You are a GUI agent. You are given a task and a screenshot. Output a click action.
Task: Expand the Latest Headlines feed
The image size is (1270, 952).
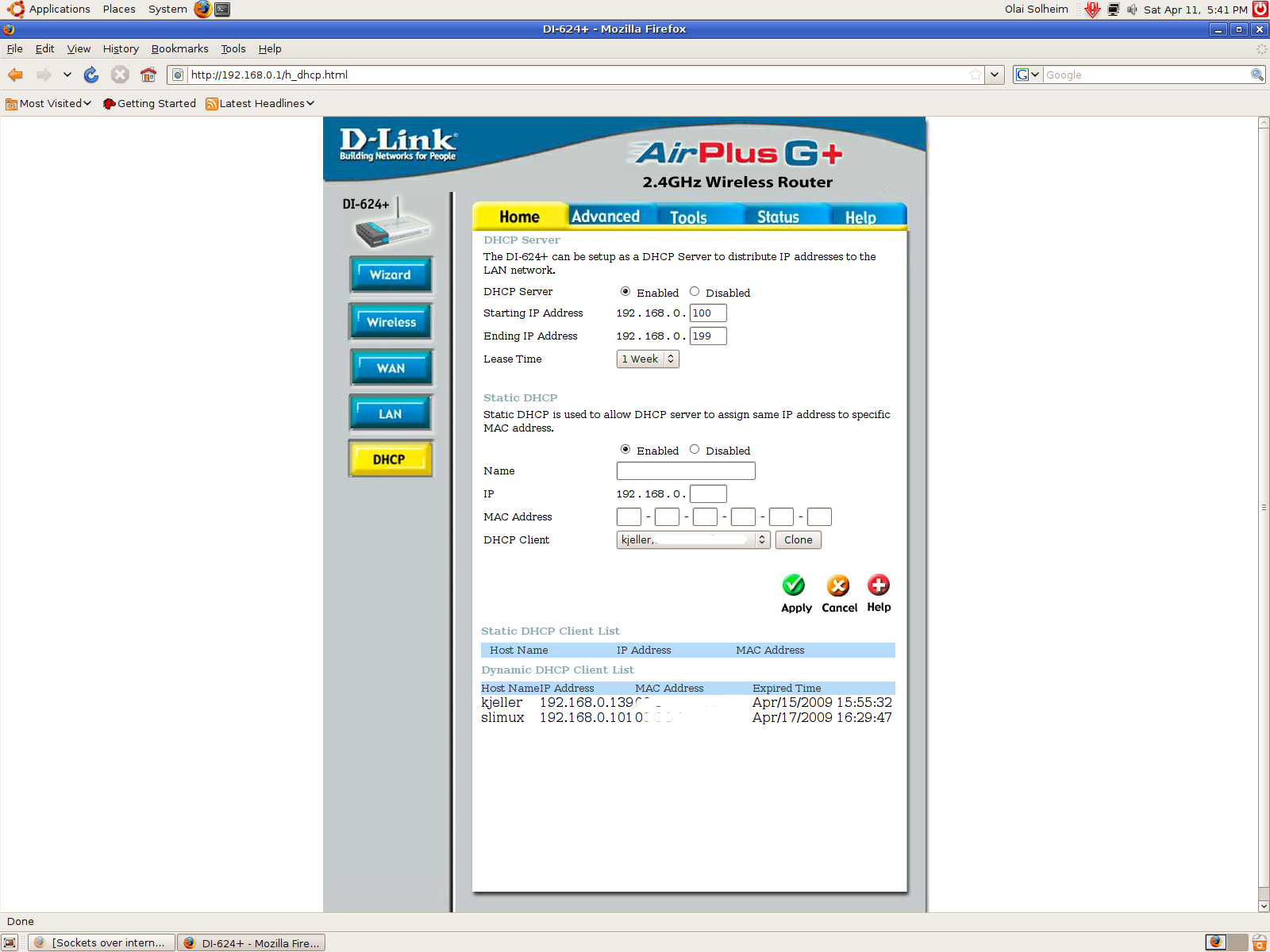(260, 103)
